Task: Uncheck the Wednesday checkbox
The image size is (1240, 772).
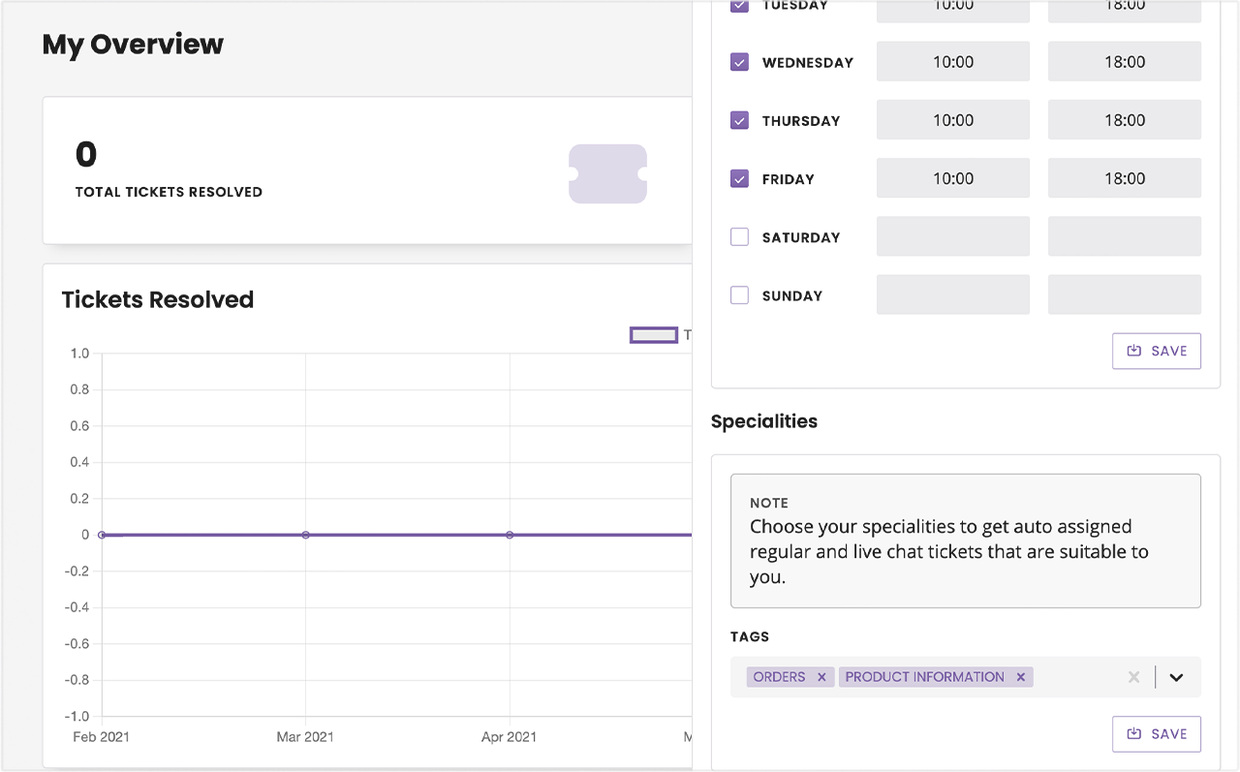Action: (x=739, y=62)
